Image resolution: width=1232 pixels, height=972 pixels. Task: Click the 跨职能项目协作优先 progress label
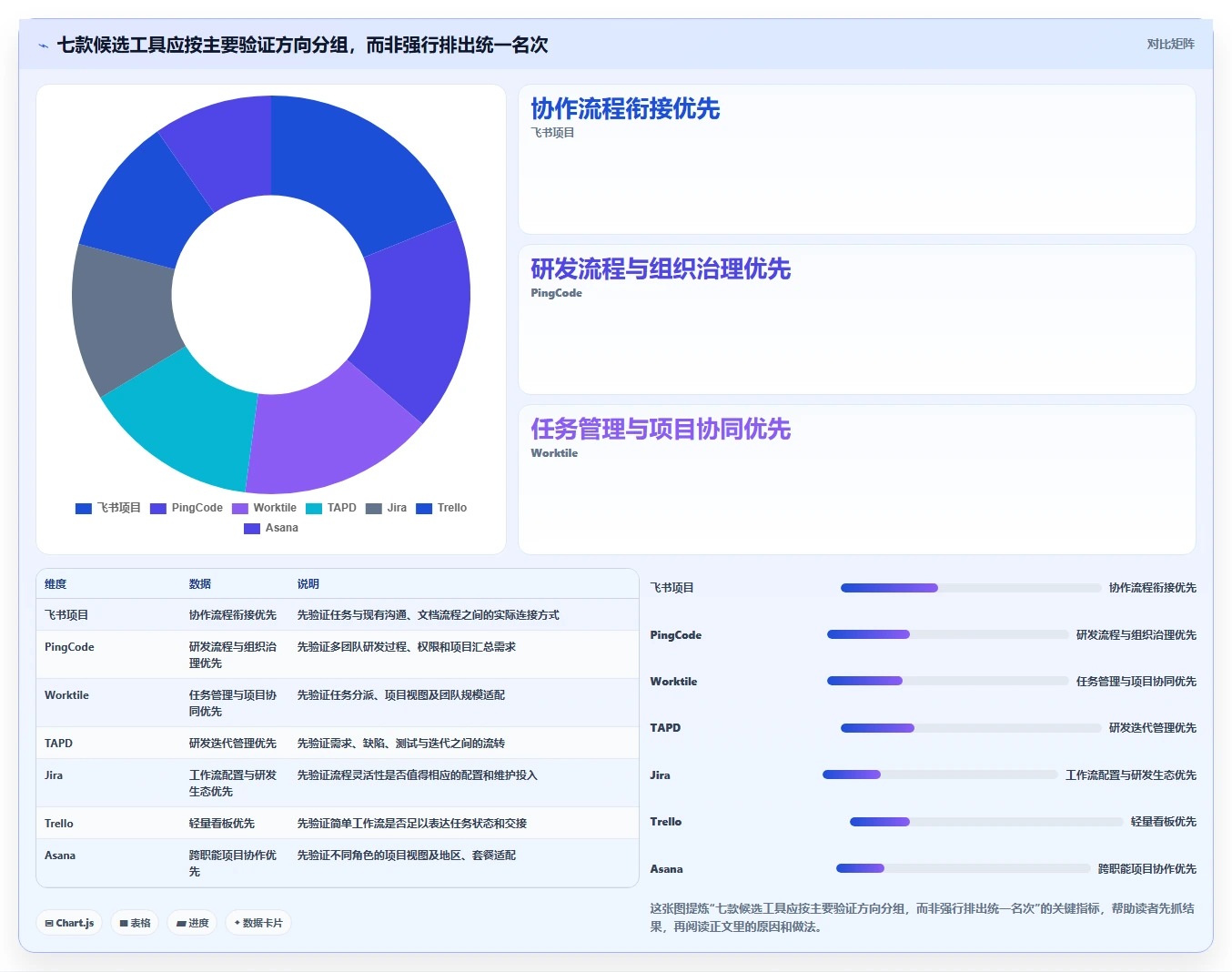[1147, 869]
